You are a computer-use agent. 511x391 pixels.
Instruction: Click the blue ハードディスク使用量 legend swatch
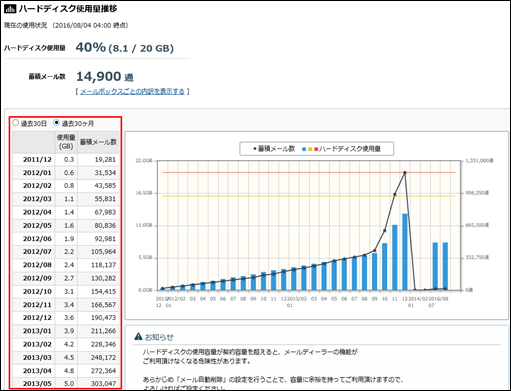[x=304, y=149]
